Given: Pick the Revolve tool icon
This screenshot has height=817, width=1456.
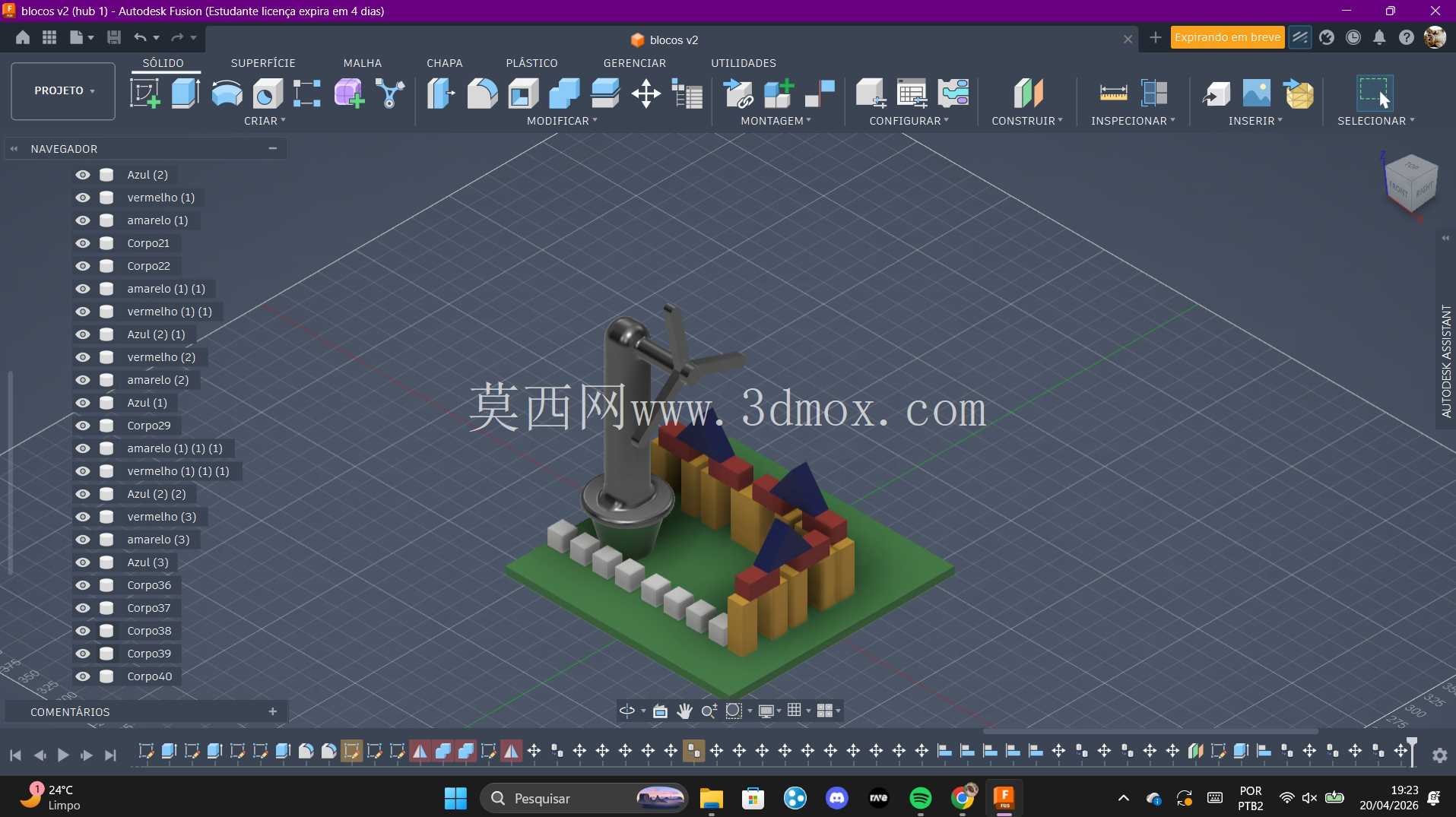Looking at the screenshot, I should pyautogui.click(x=227, y=93).
